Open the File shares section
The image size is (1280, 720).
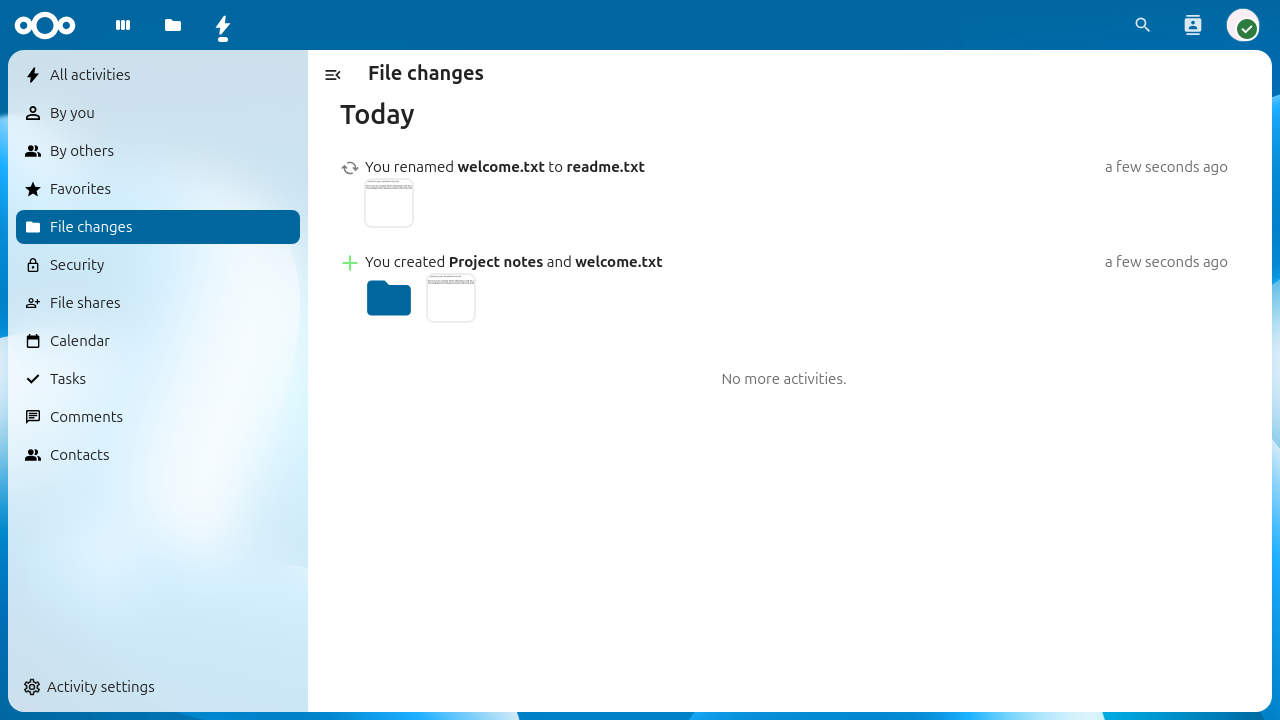pyautogui.click(x=84, y=302)
